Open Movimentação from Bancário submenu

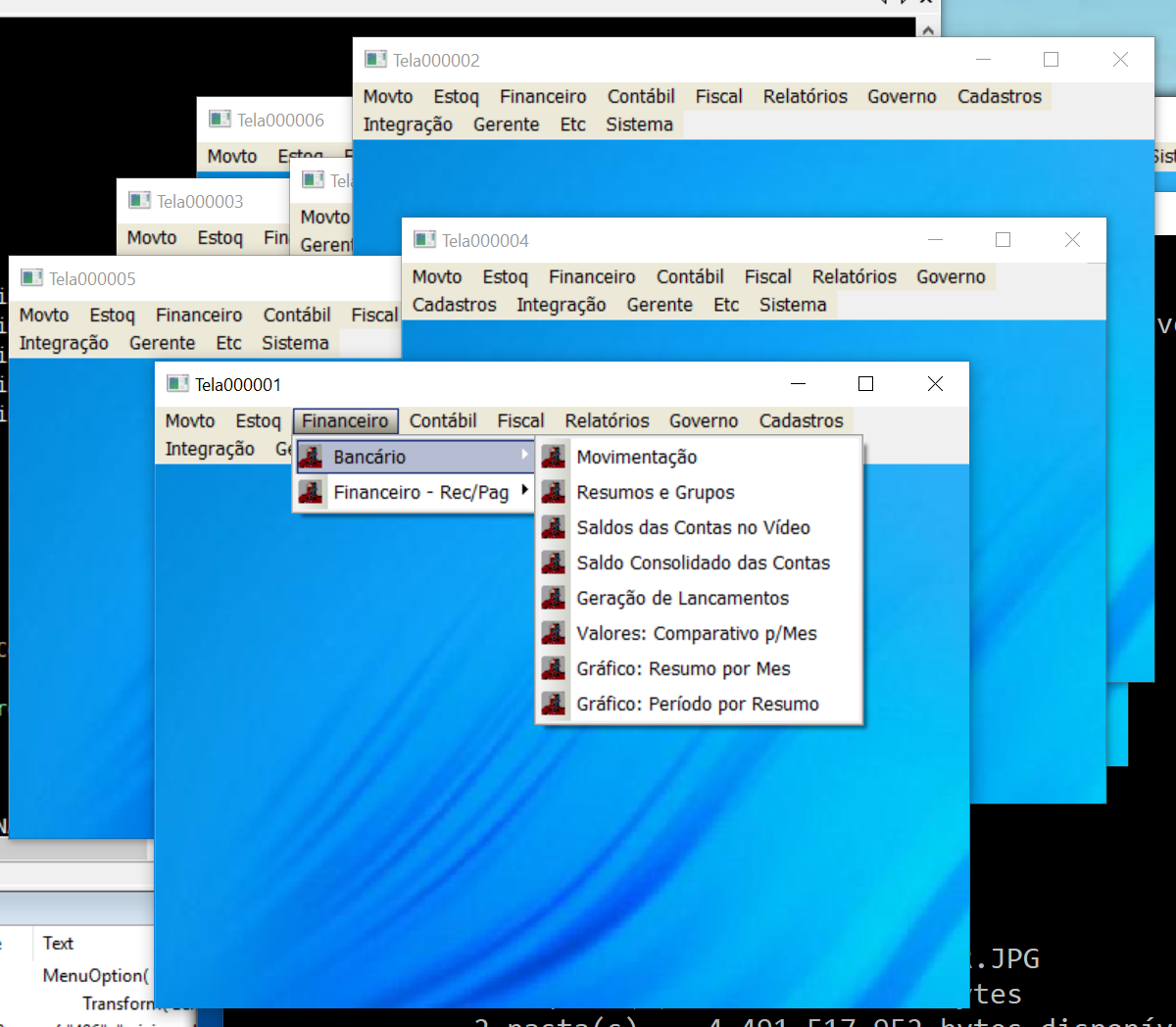point(700,457)
